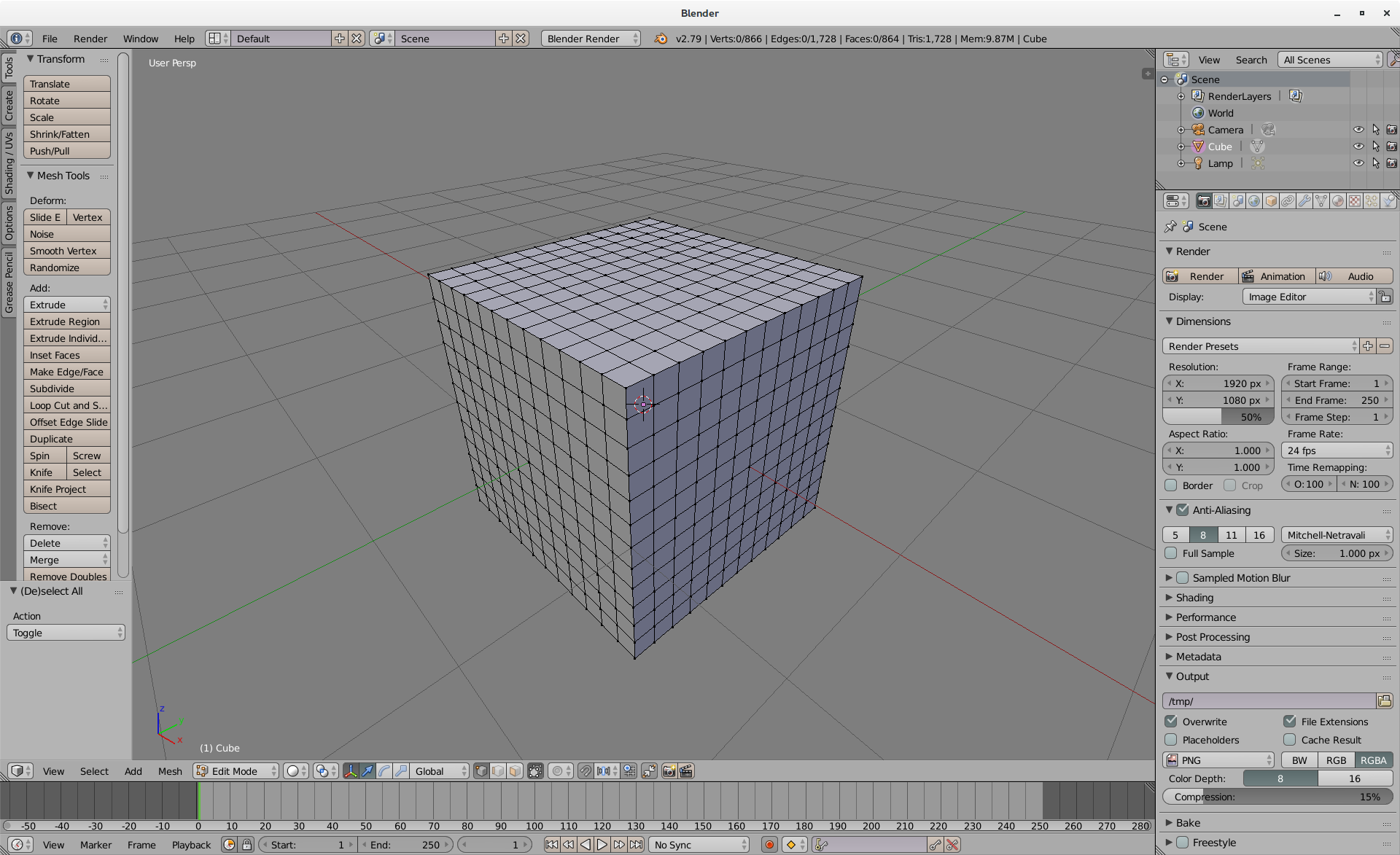This screenshot has width=1400, height=855.
Task: Open the Blender Render engine dropdown
Action: click(x=591, y=39)
